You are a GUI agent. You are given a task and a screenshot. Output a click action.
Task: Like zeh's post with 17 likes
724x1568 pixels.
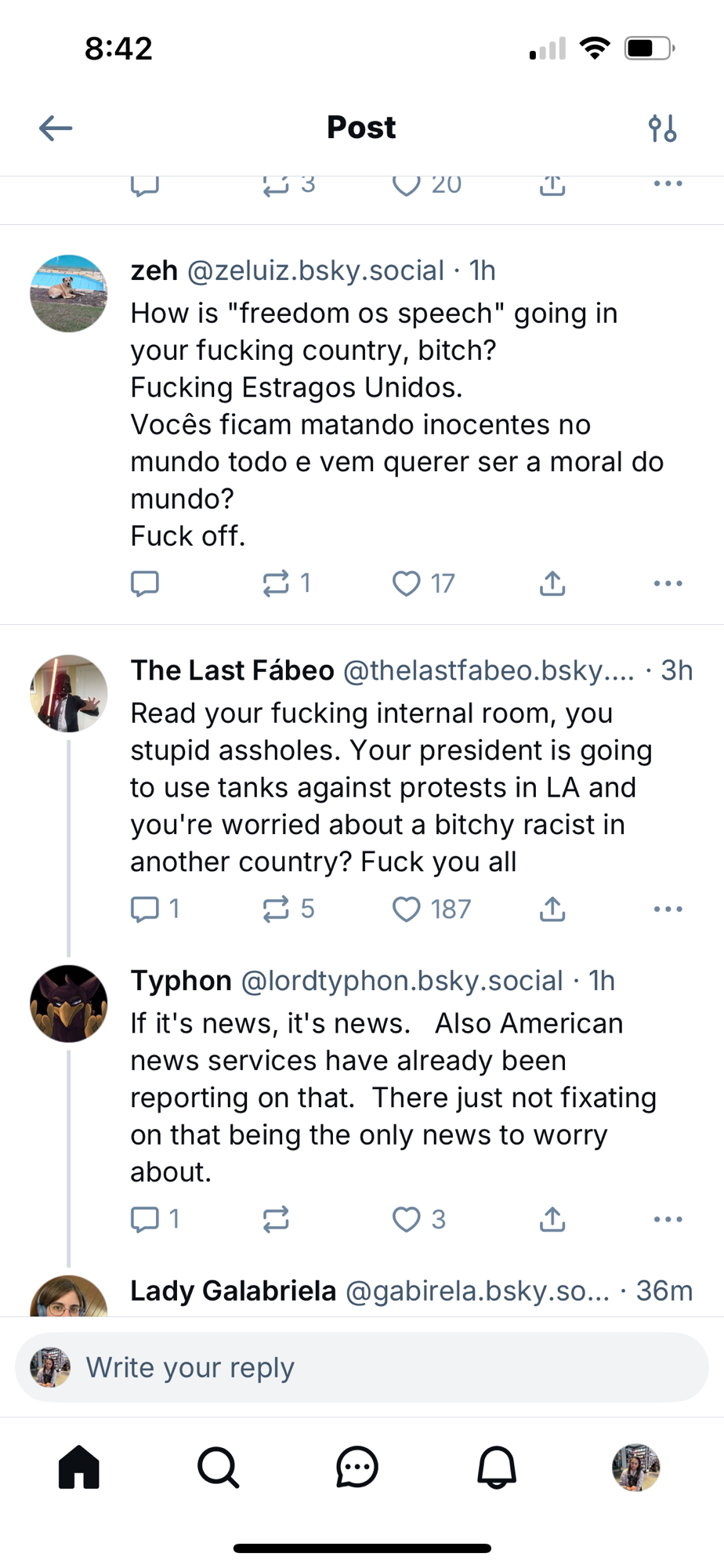(407, 583)
